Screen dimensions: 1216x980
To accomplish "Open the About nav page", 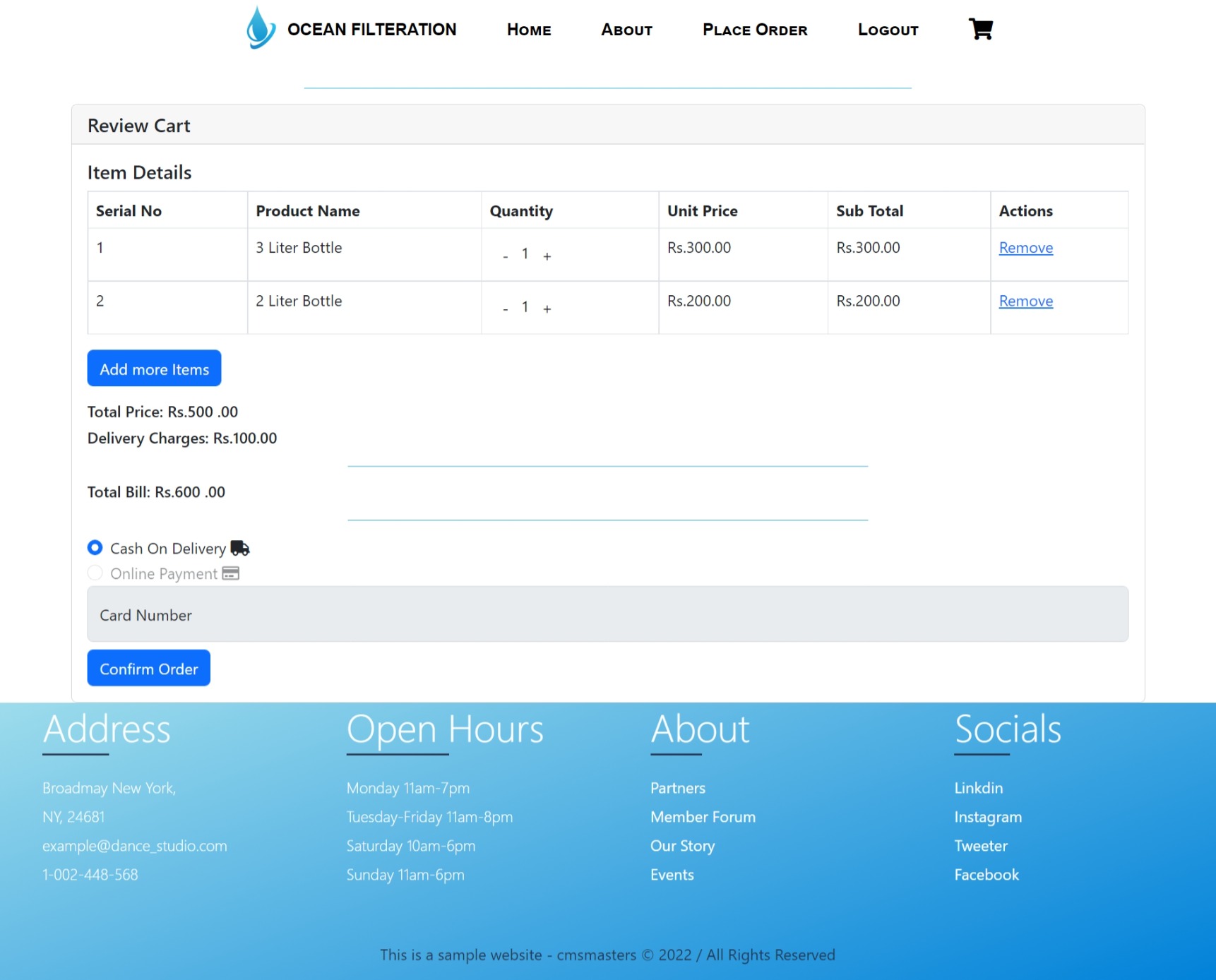I will (626, 30).
